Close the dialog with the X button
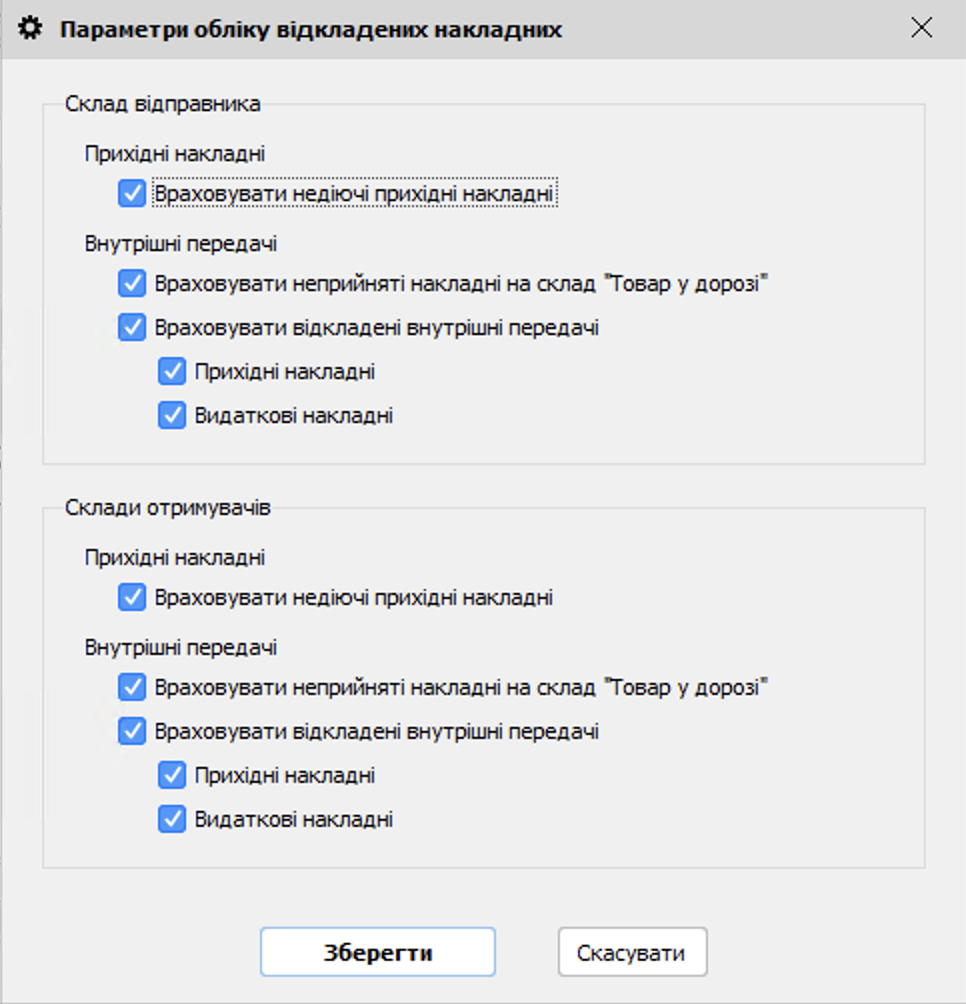Viewport: 966px width, 1004px height. [x=921, y=29]
